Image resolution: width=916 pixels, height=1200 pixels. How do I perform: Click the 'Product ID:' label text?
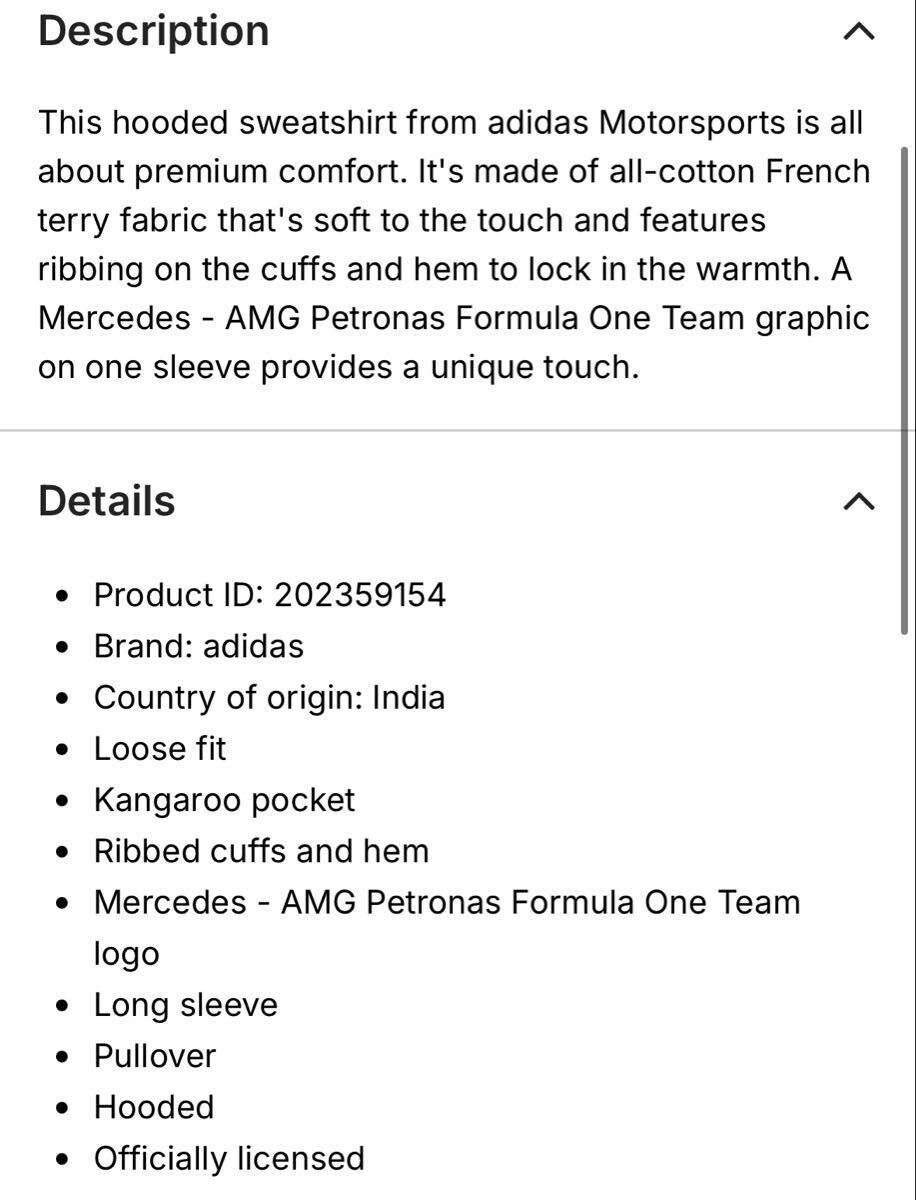point(178,595)
